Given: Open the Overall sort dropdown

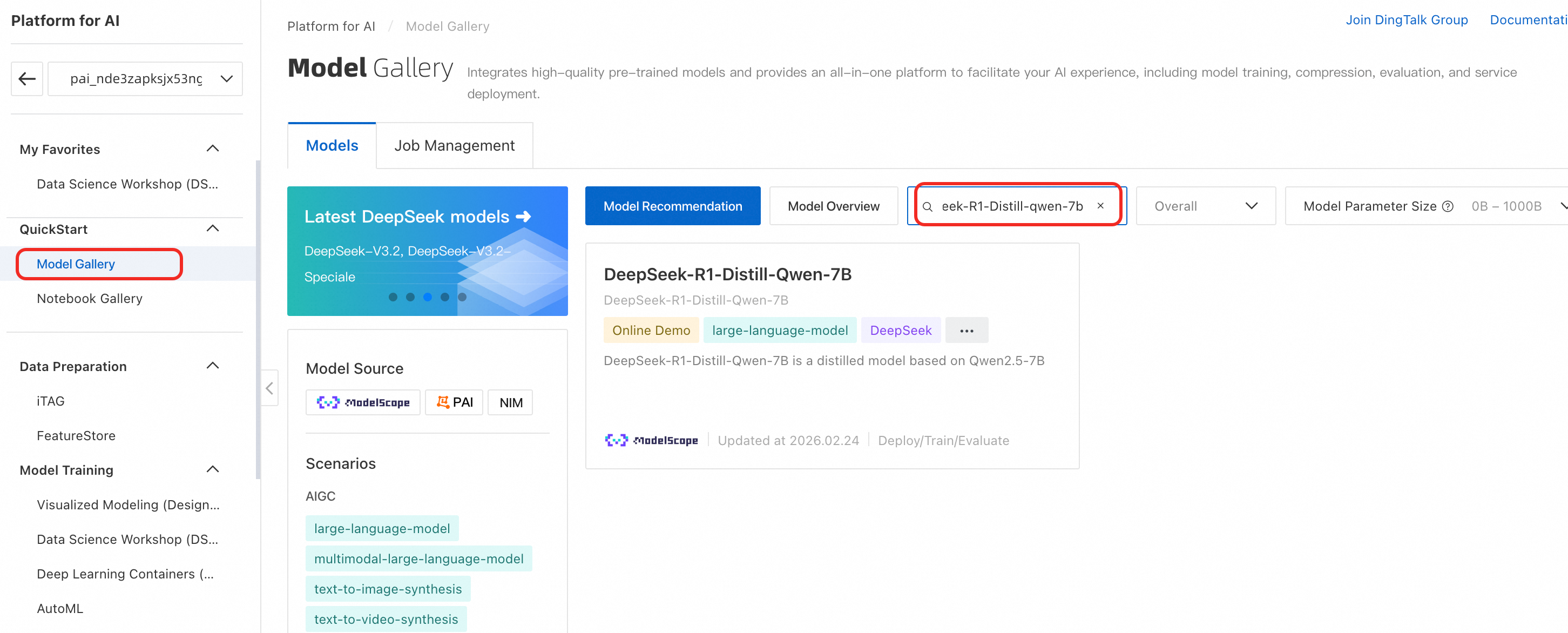Looking at the screenshot, I should 1205,206.
